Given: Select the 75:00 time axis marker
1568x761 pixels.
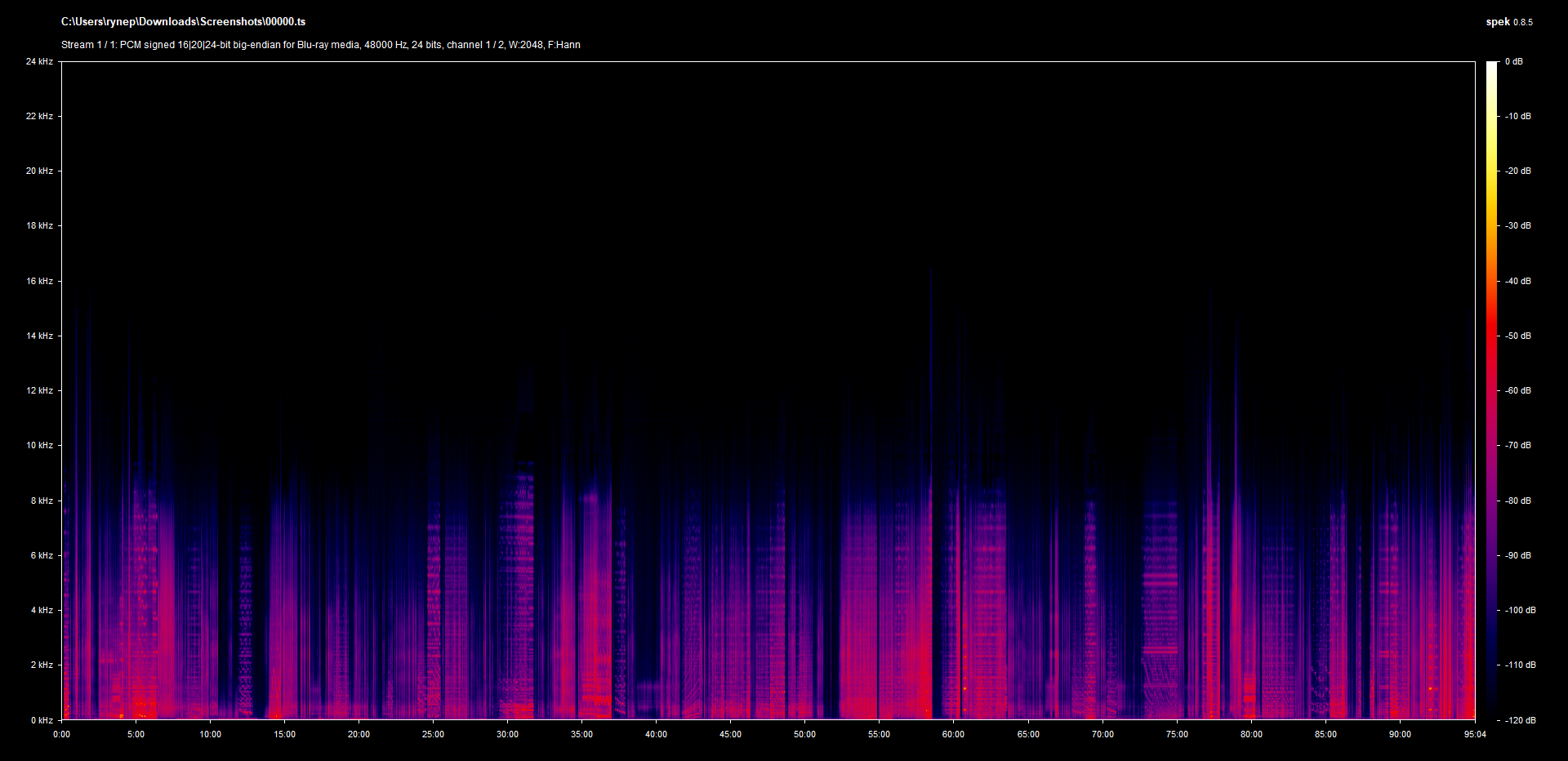Looking at the screenshot, I should [x=1177, y=734].
